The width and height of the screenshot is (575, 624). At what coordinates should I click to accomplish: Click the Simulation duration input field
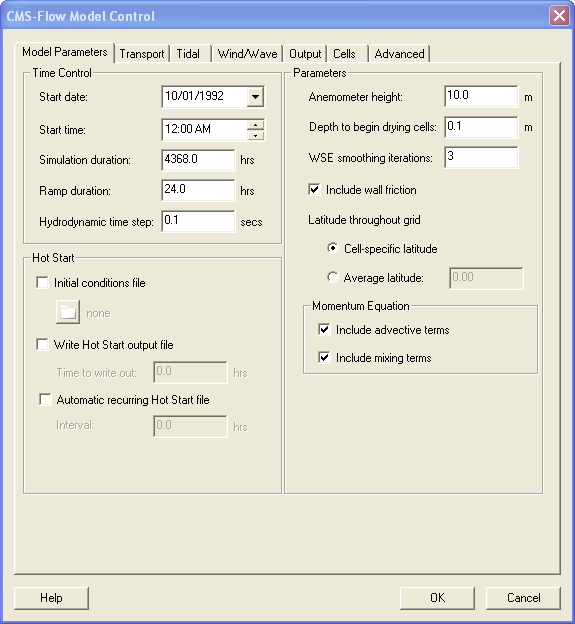[x=198, y=160]
